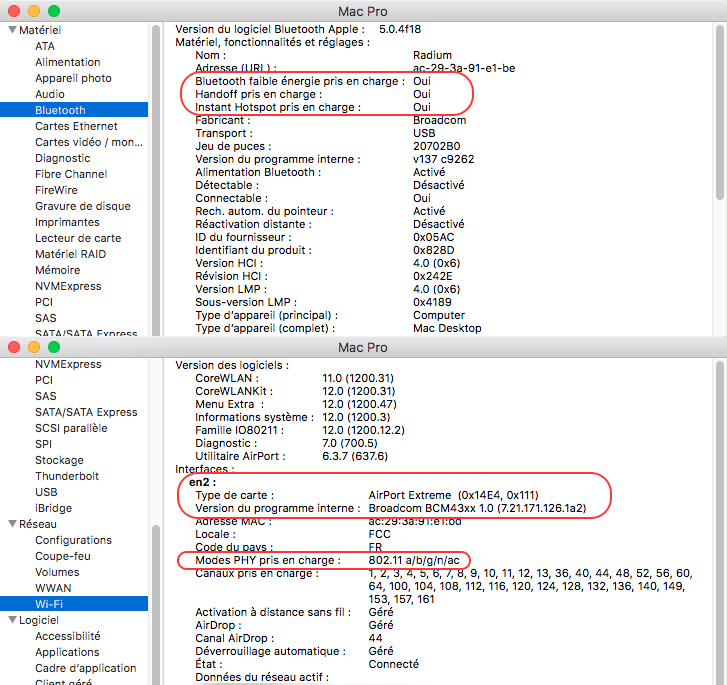Zoom the bottom Mac Pro window
Screen dimensions: 727x685
[x=54, y=346]
